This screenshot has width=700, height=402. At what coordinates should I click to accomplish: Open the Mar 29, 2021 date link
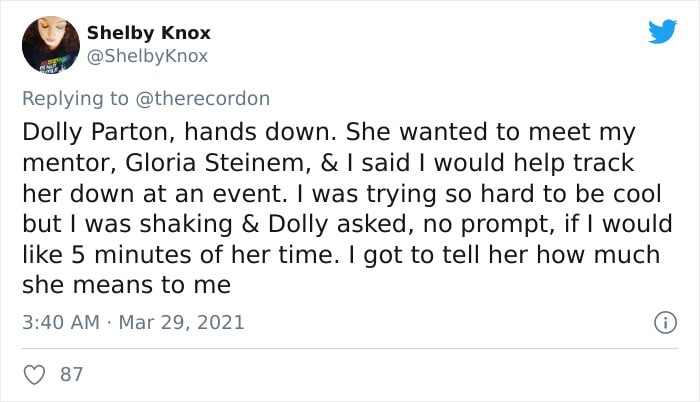[x=181, y=322]
